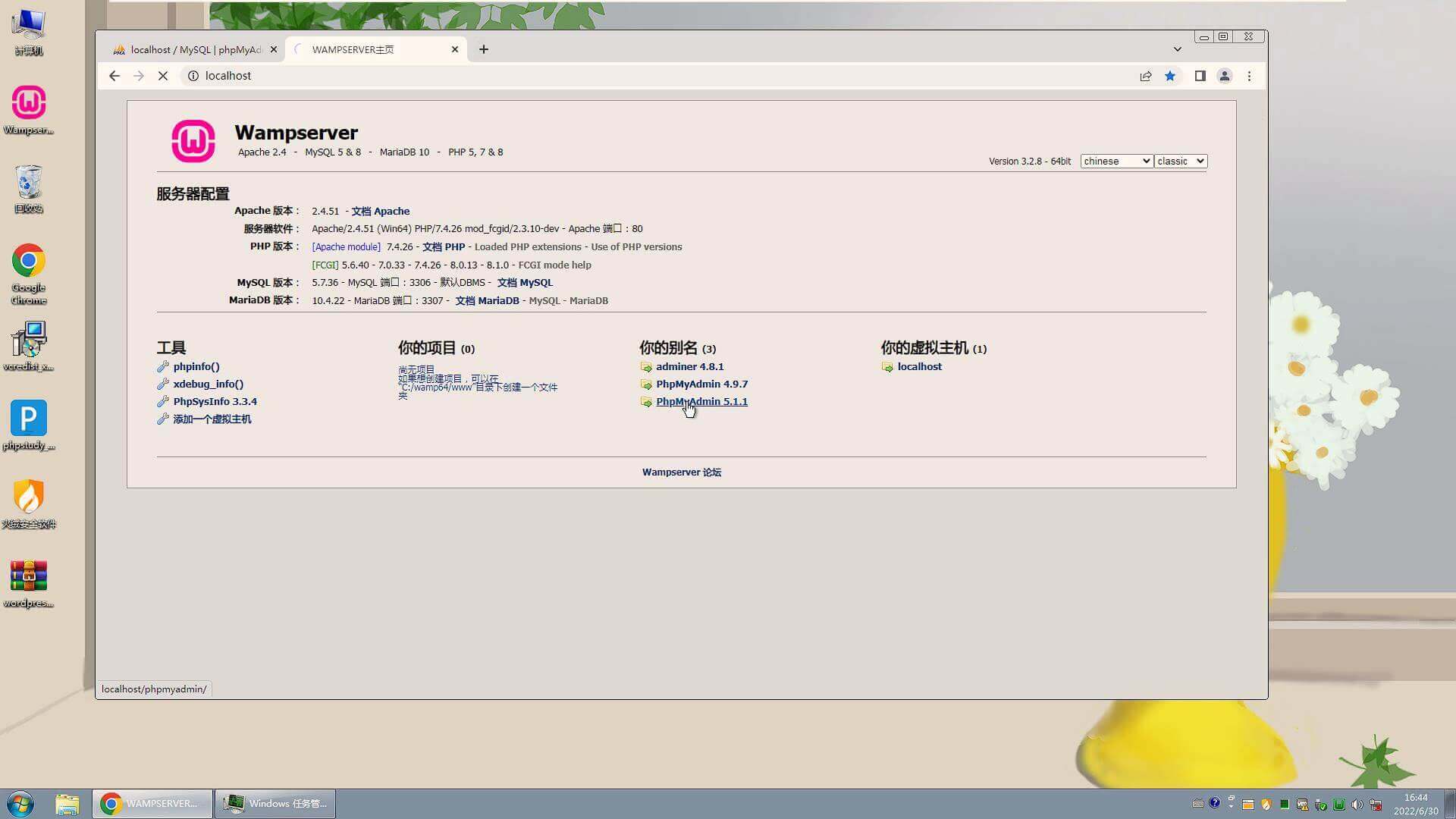Click the site information icon in the address bar
This screenshot has width=1456, height=819.
[193, 76]
